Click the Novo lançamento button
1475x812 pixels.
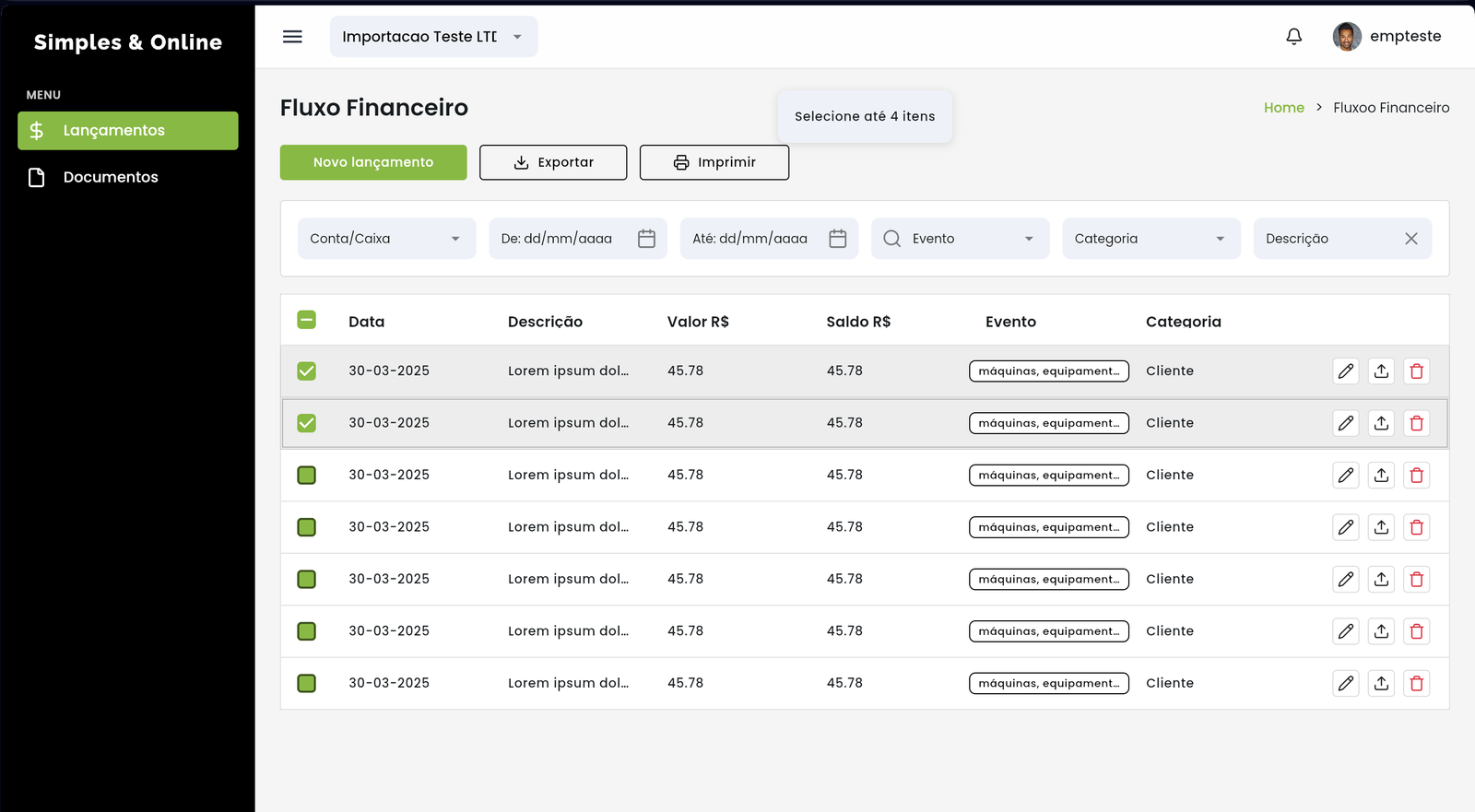click(373, 162)
